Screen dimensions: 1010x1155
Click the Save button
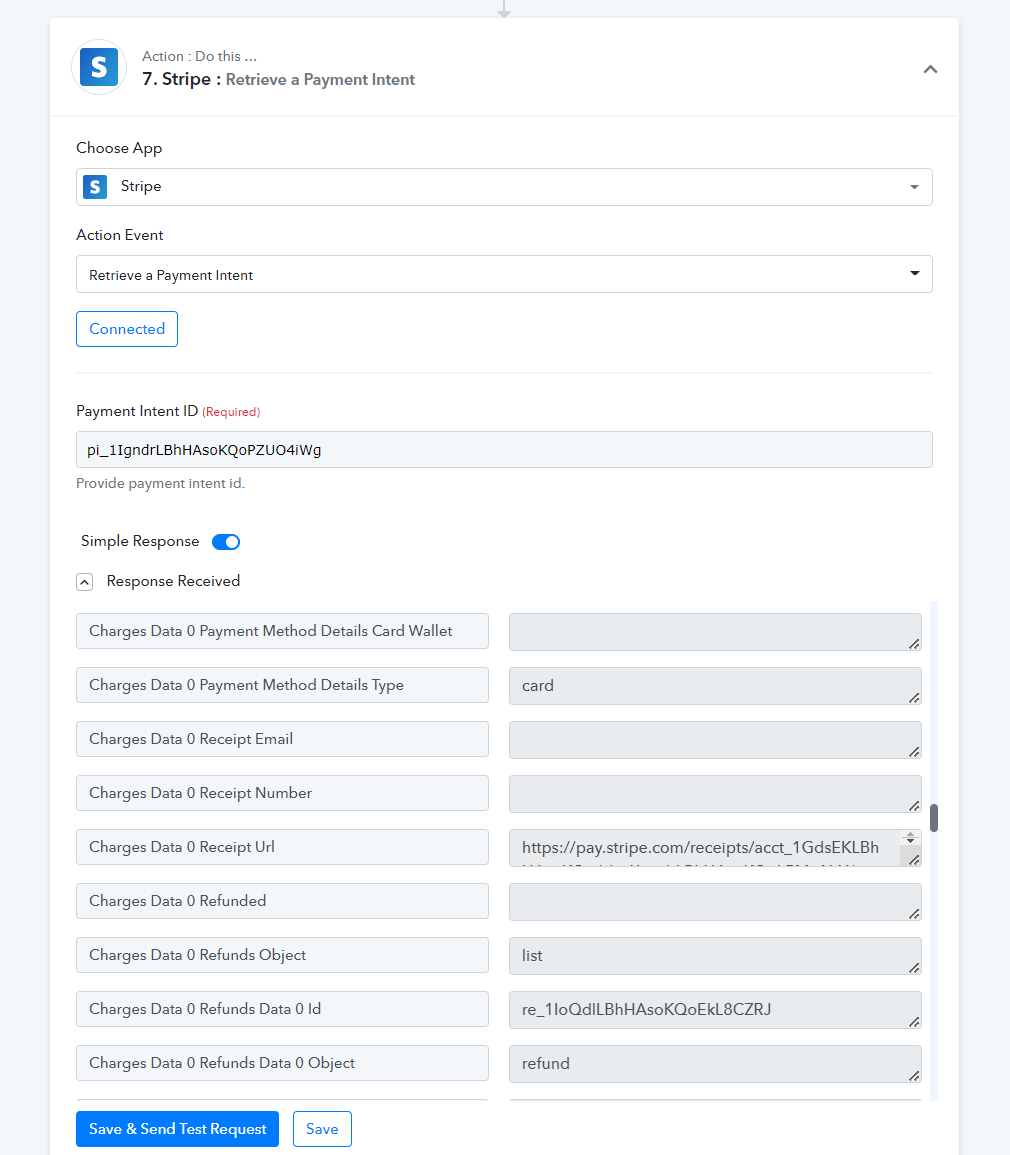322,1129
